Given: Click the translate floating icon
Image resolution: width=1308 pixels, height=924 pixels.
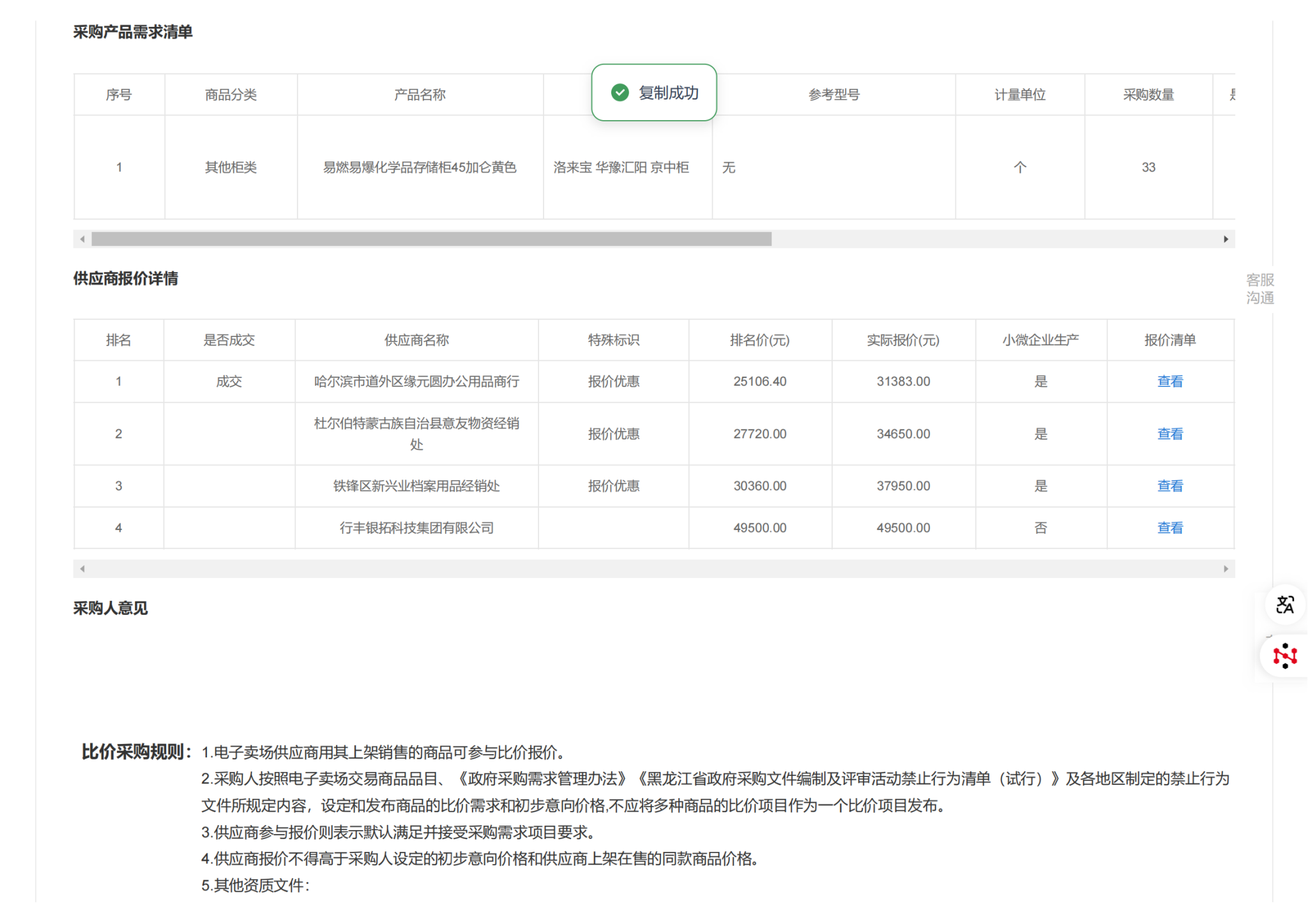Looking at the screenshot, I should pyautogui.click(x=1284, y=604).
